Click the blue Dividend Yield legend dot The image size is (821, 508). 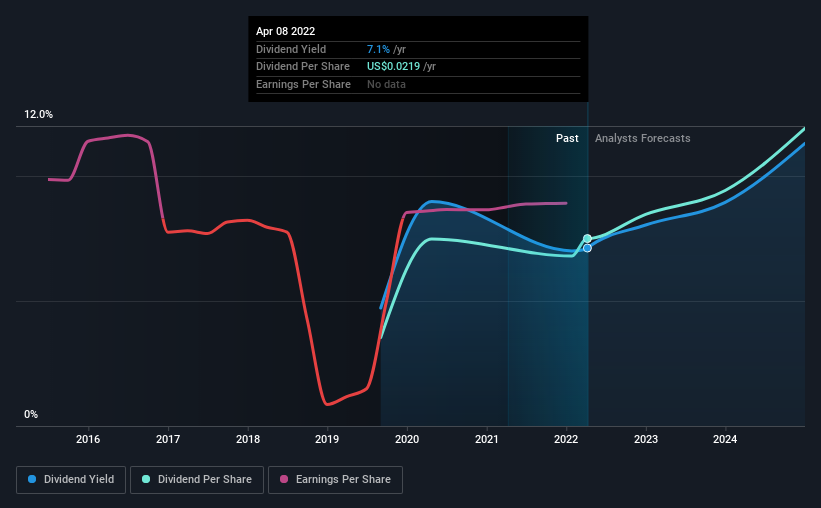pos(32,479)
